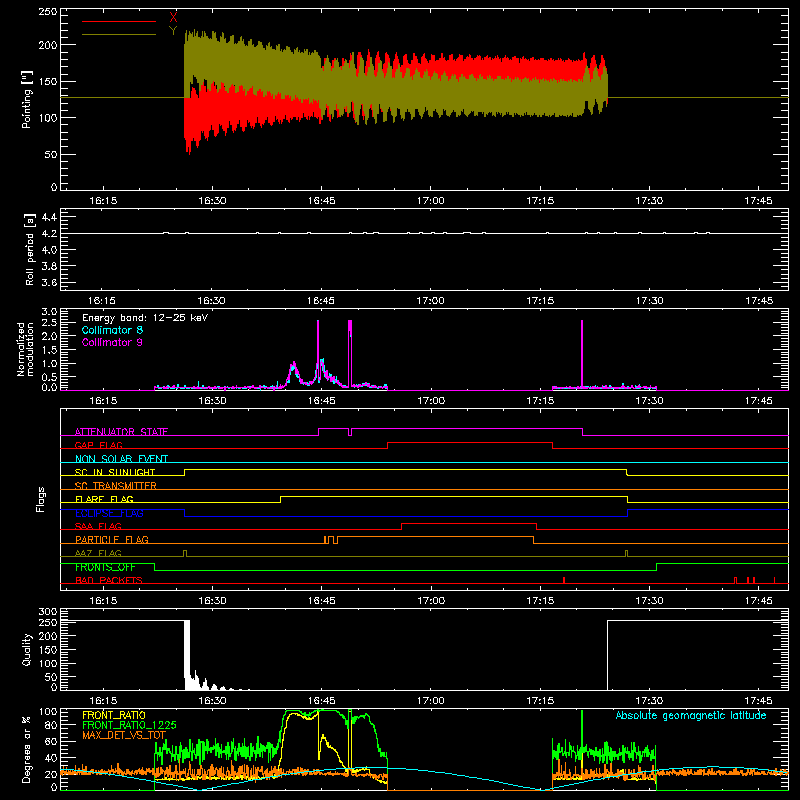Click 16:15 tick under the modulation plot
Image resolution: width=800 pixels, height=800 pixels.
click(x=103, y=401)
